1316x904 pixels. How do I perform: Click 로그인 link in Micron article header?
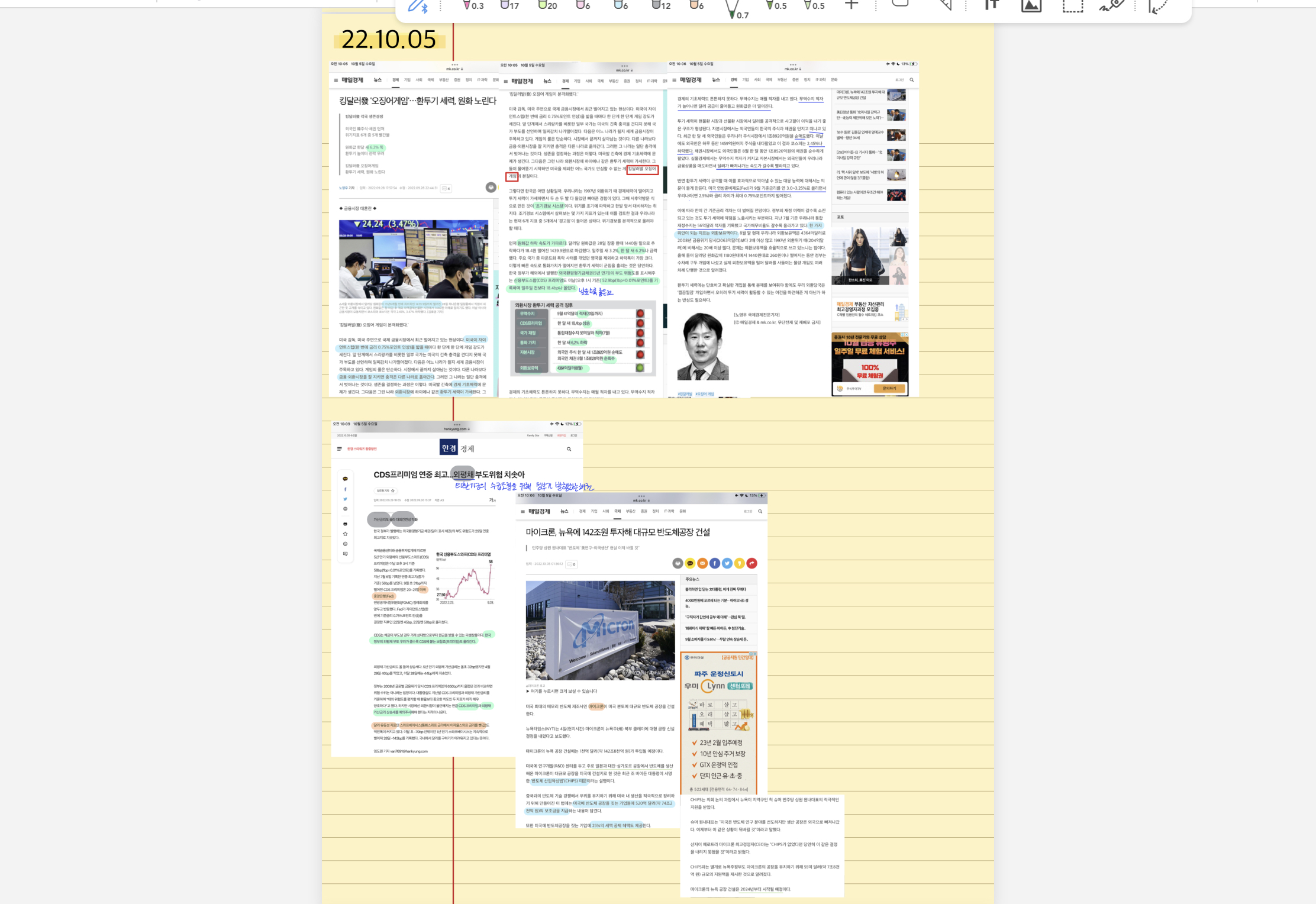(x=748, y=511)
